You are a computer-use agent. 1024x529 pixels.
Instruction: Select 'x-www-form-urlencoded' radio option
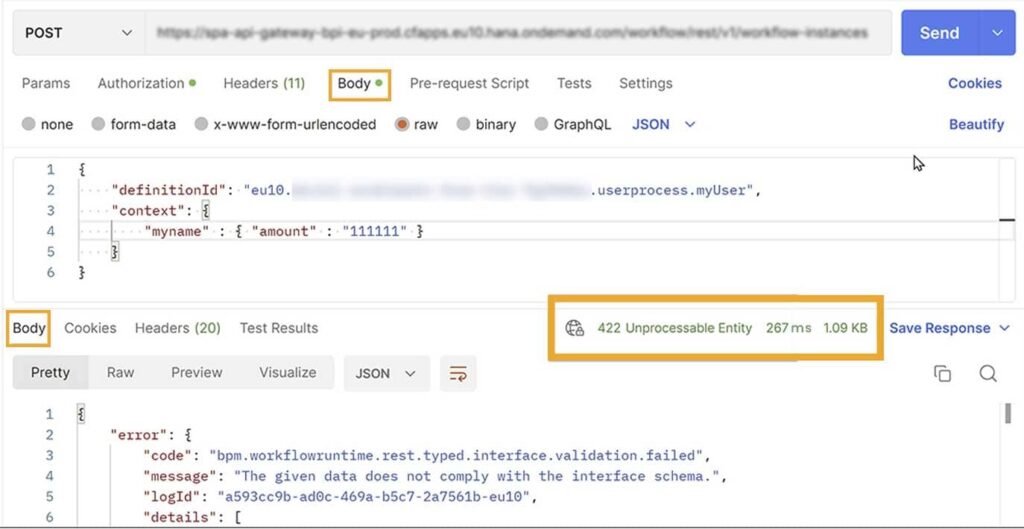(202, 124)
